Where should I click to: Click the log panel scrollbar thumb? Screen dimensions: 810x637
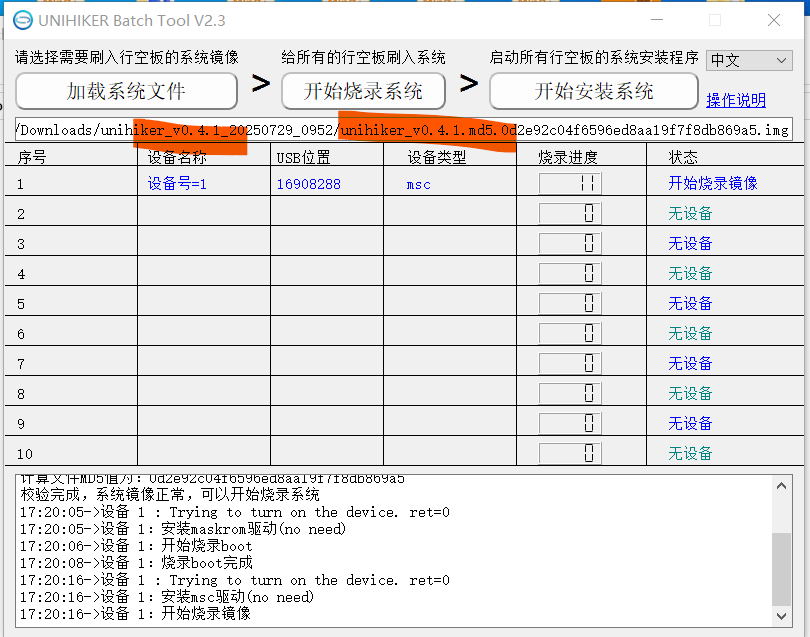tap(782, 569)
